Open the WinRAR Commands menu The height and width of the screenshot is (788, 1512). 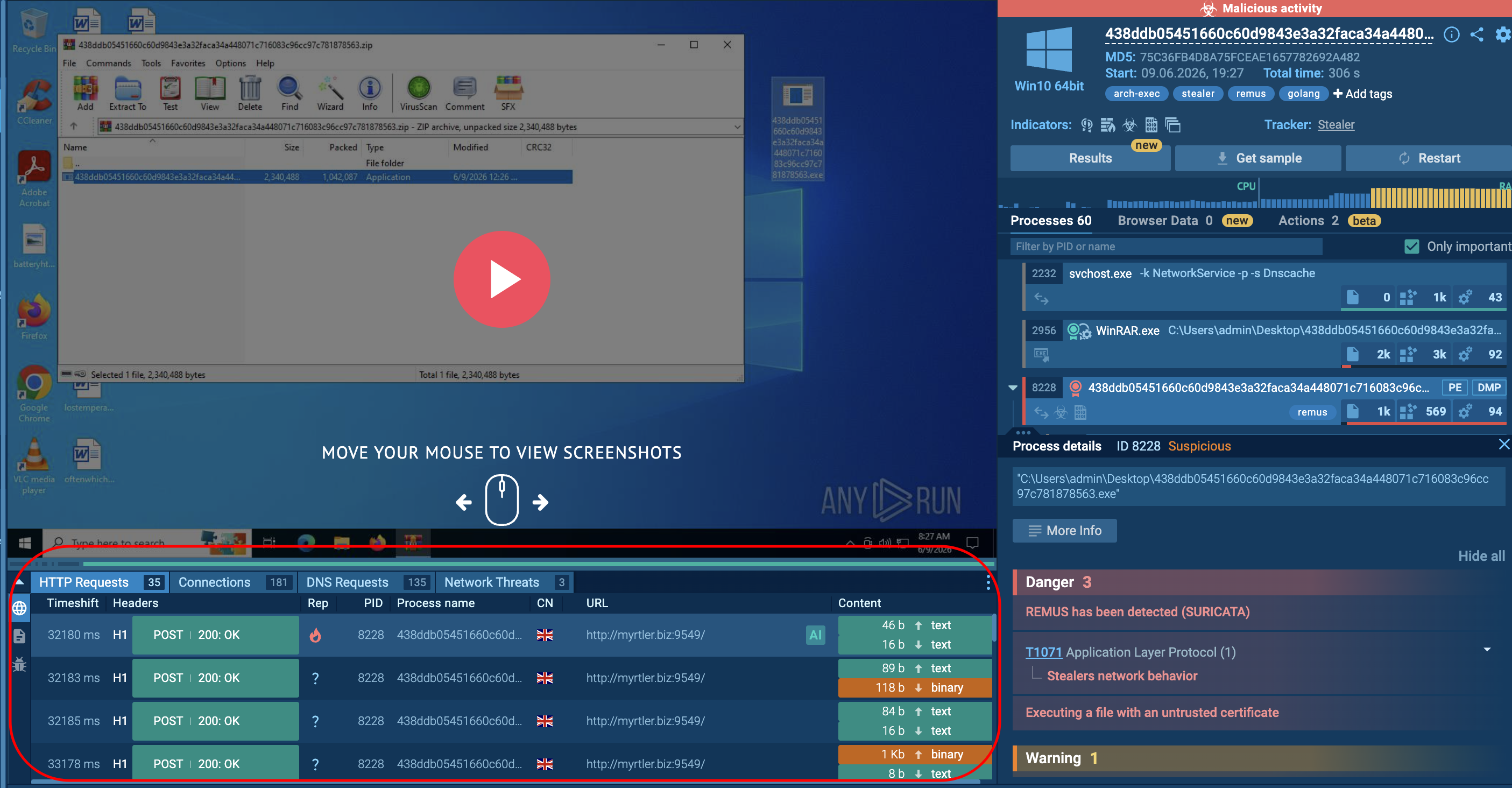click(109, 63)
